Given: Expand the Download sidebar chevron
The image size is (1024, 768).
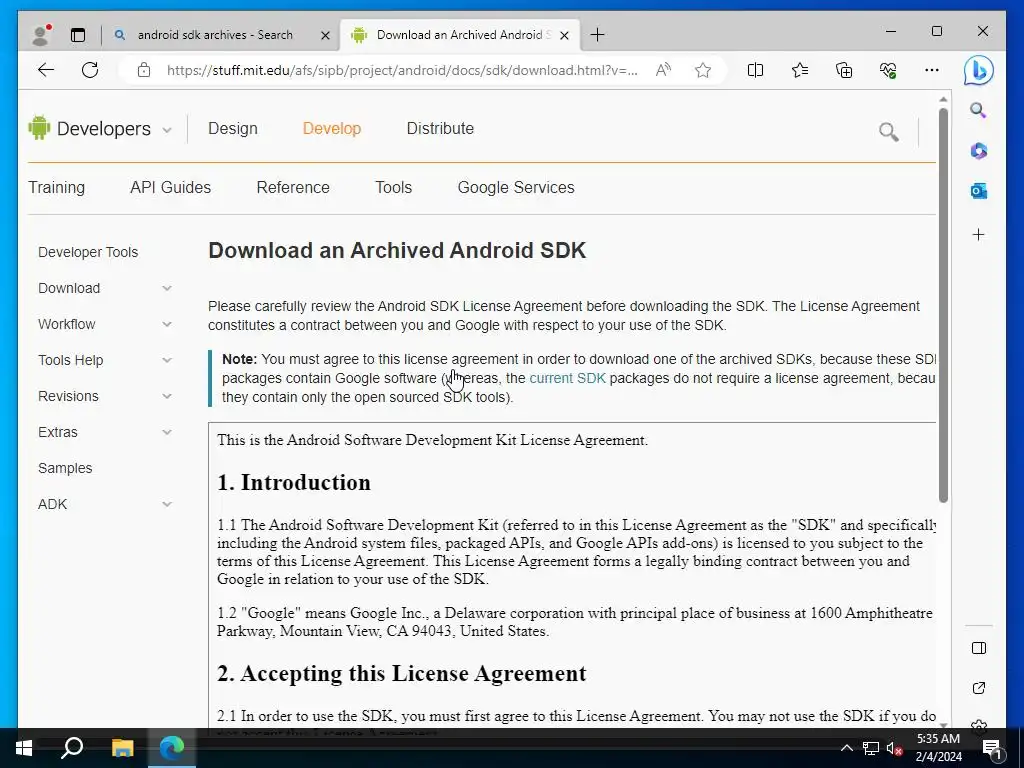Looking at the screenshot, I should pos(167,288).
